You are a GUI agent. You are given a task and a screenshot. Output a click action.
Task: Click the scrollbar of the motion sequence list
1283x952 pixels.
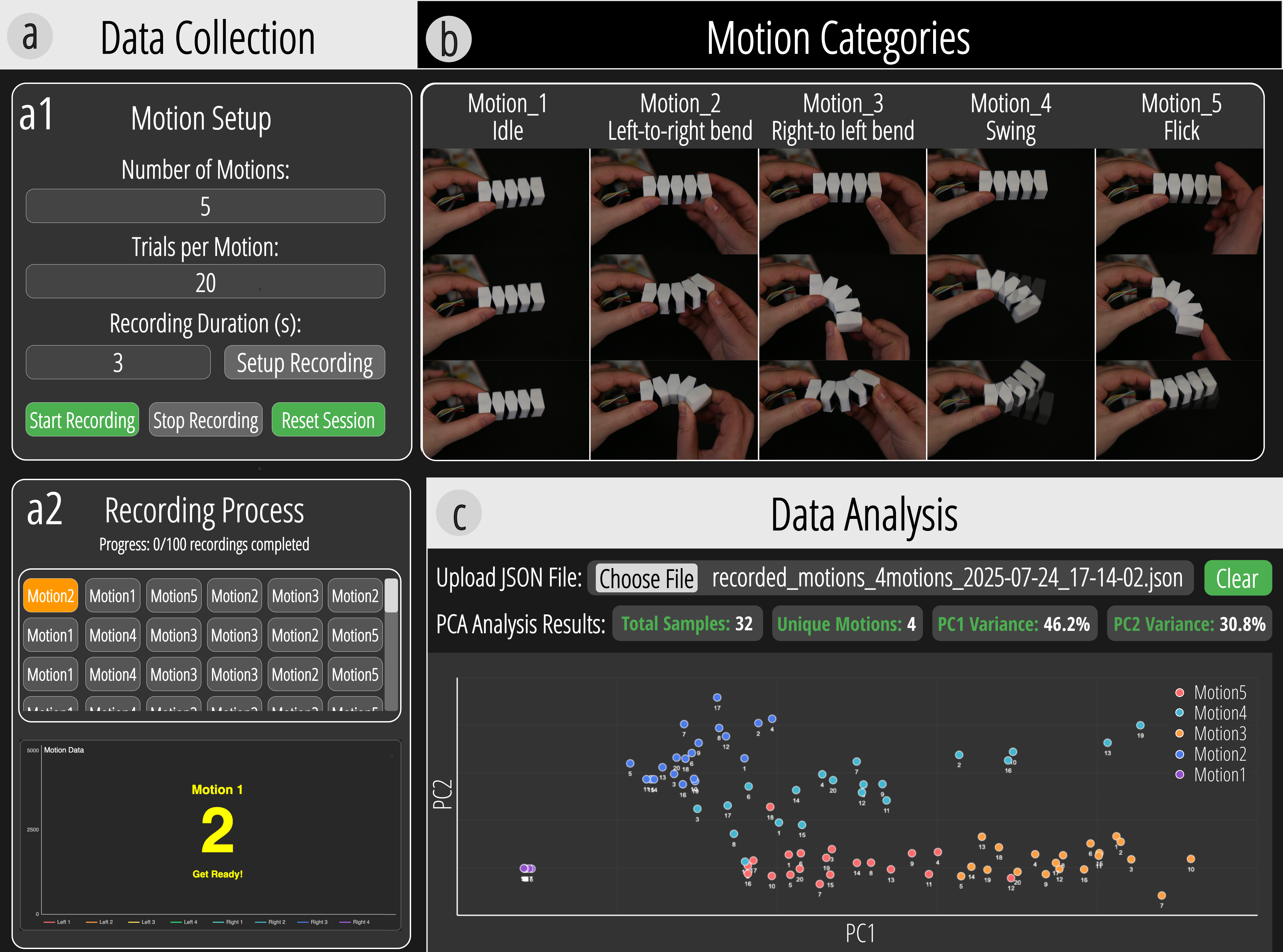(391, 644)
